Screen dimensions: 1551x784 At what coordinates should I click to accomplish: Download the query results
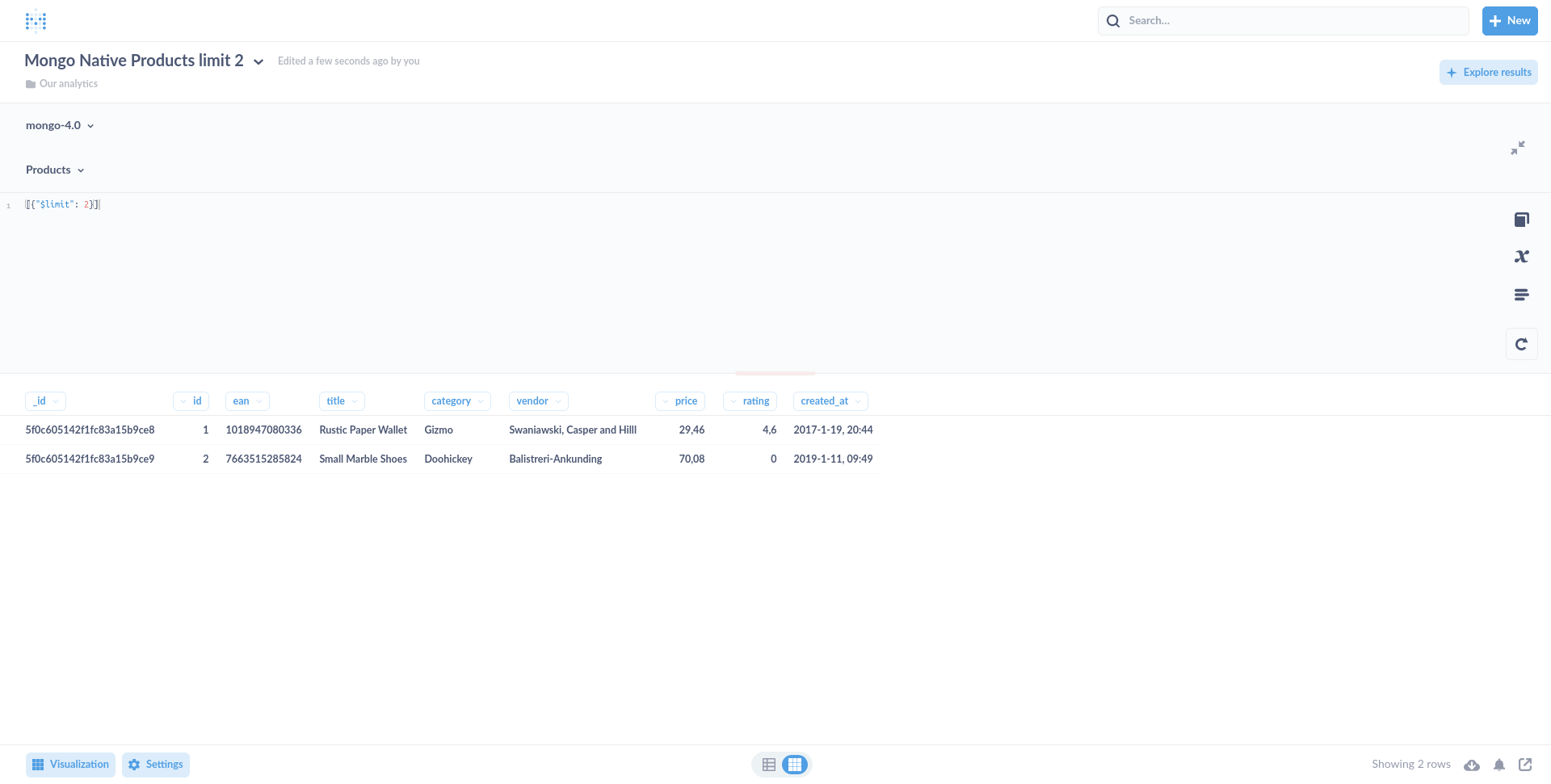(x=1472, y=764)
